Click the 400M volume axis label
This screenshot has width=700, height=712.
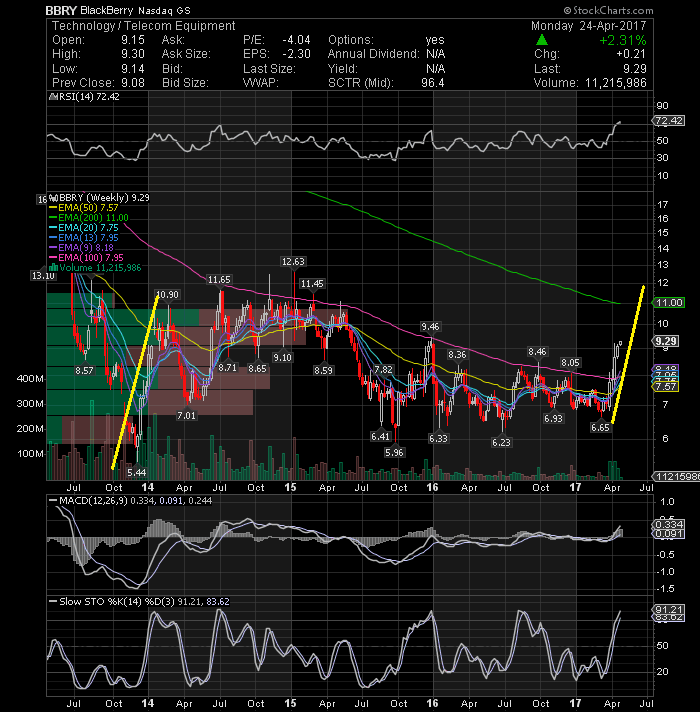click(30, 379)
